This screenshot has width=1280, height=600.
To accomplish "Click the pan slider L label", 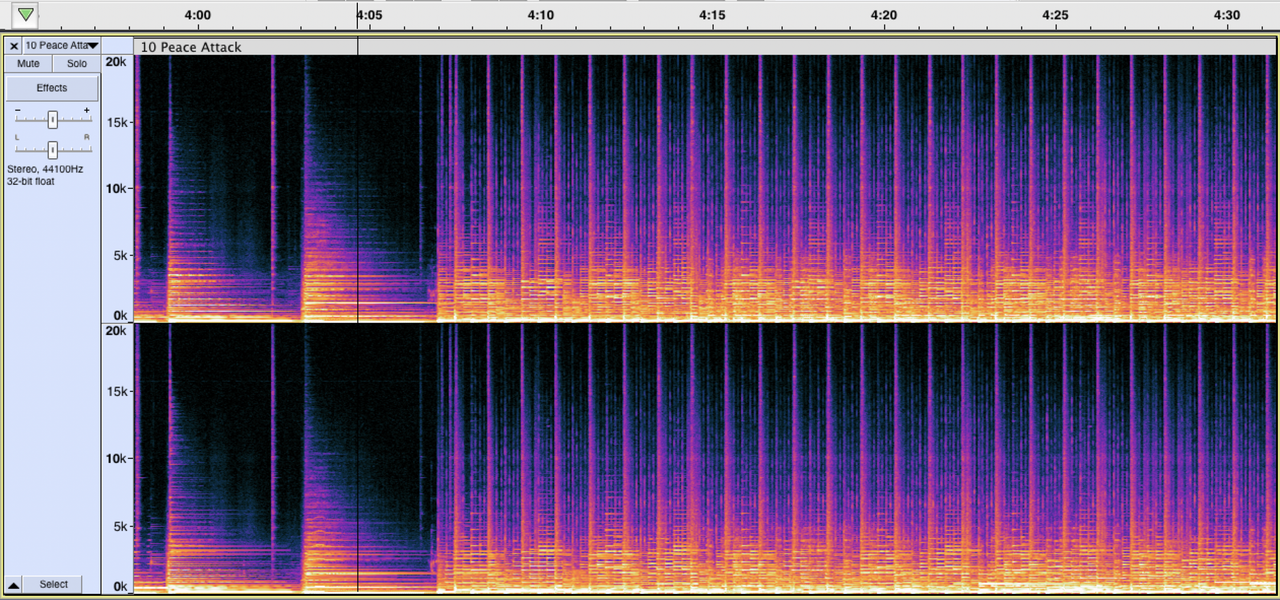I will pyautogui.click(x=17, y=136).
